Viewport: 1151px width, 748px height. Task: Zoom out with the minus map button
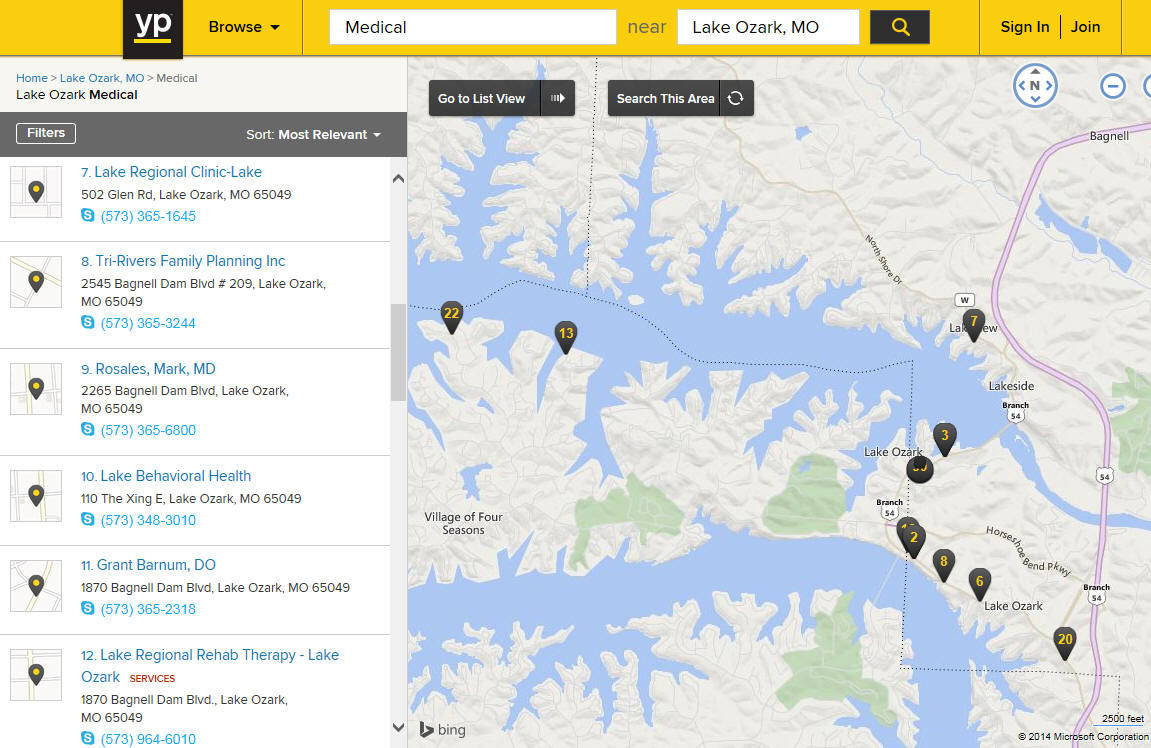point(1113,86)
